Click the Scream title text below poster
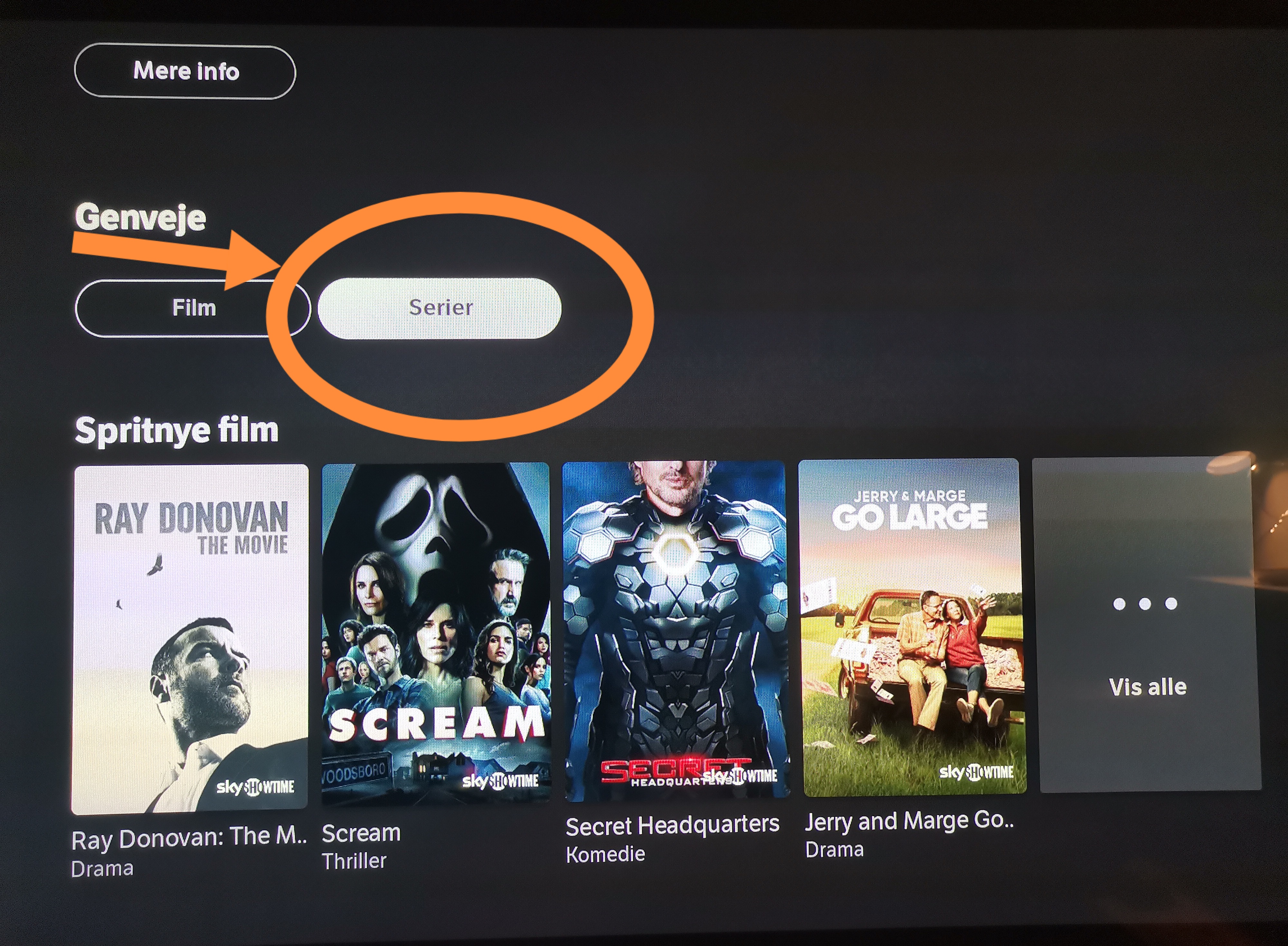The width and height of the screenshot is (1288, 946). point(361,833)
